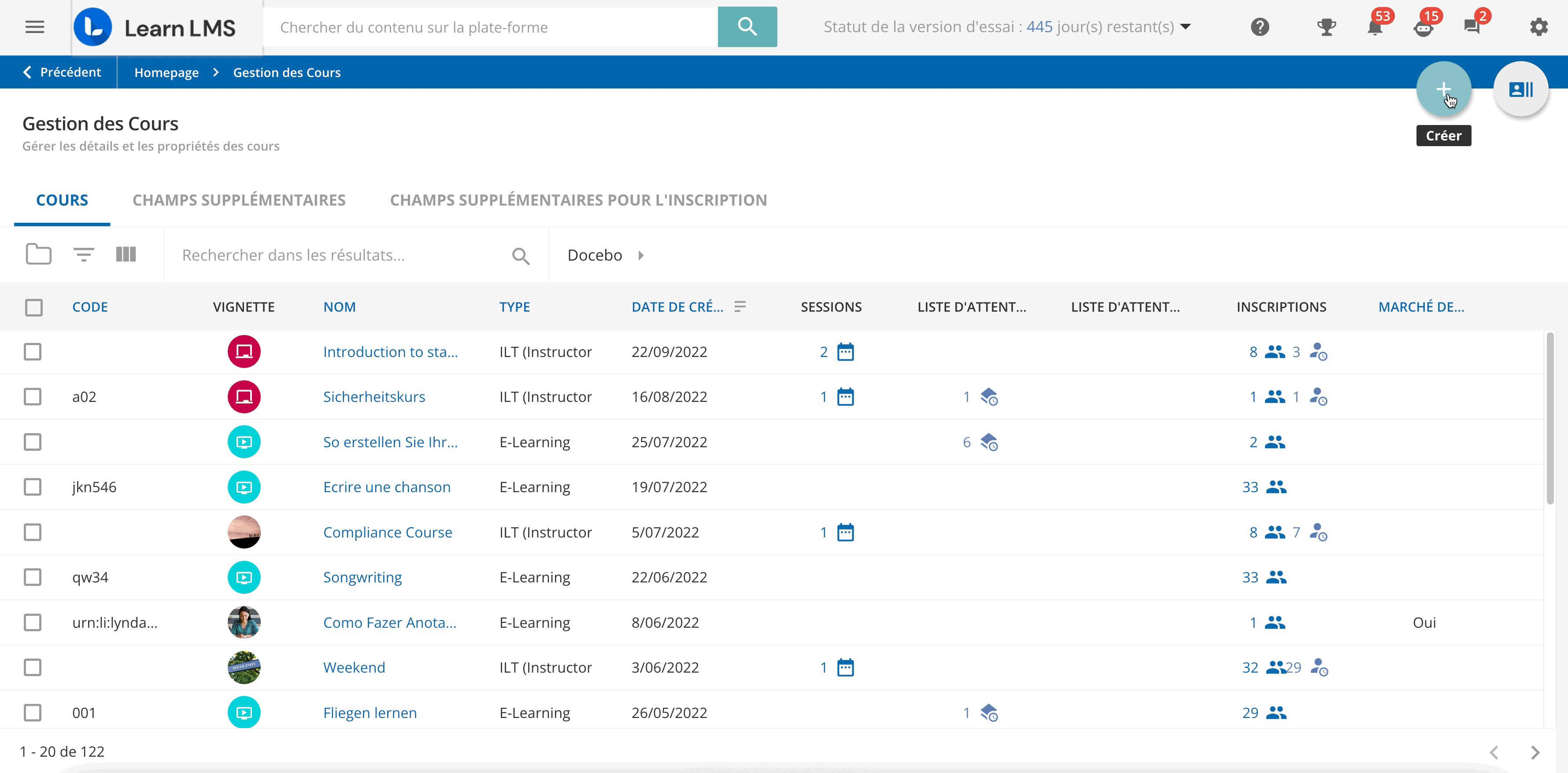The height and width of the screenshot is (773, 1568).
Task: Open sessions calendar for Sicherheitskurs
Action: tap(846, 397)
